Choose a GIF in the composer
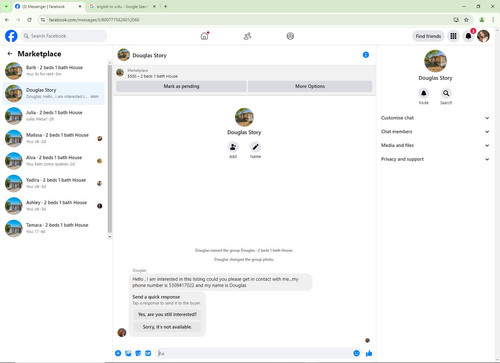Viewport: 500px width, 363px height. [148, 353]
